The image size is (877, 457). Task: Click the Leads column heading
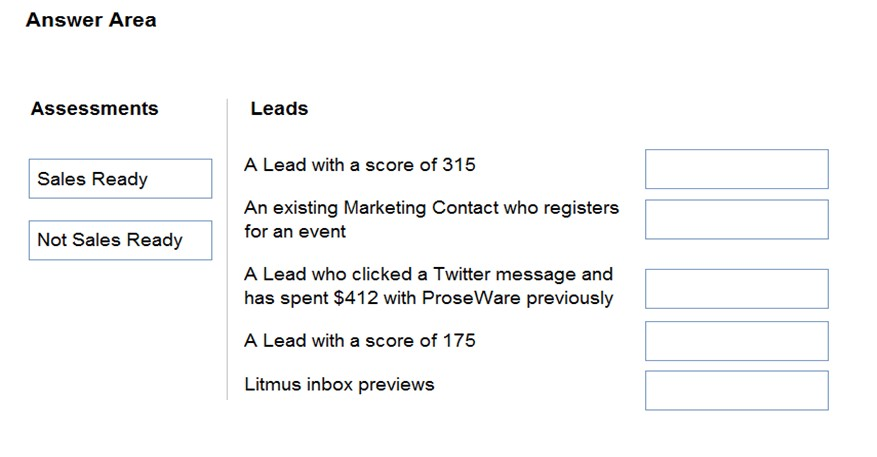coord(279,108)
